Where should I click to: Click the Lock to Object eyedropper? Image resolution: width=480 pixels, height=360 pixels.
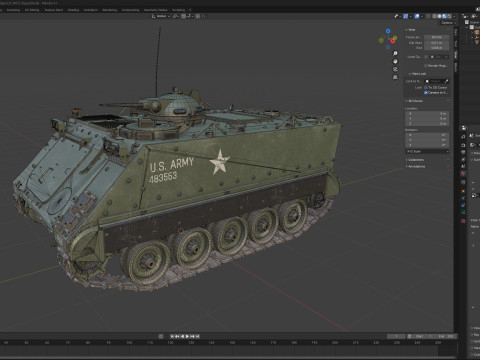pos(447,81)
